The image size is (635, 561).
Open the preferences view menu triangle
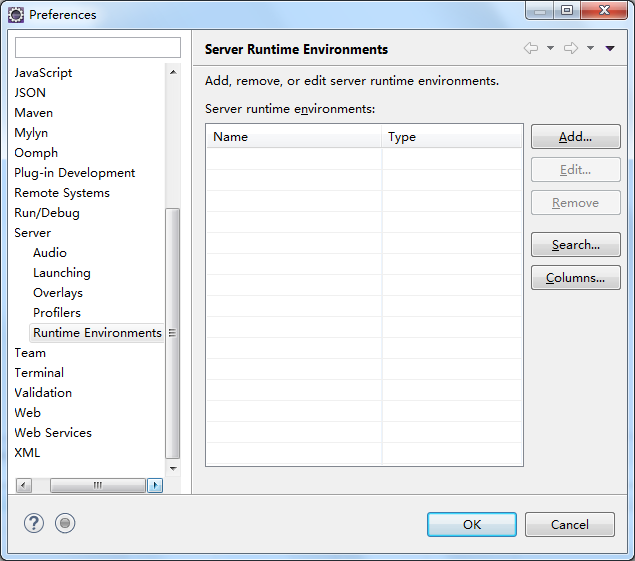coord(610,48)
